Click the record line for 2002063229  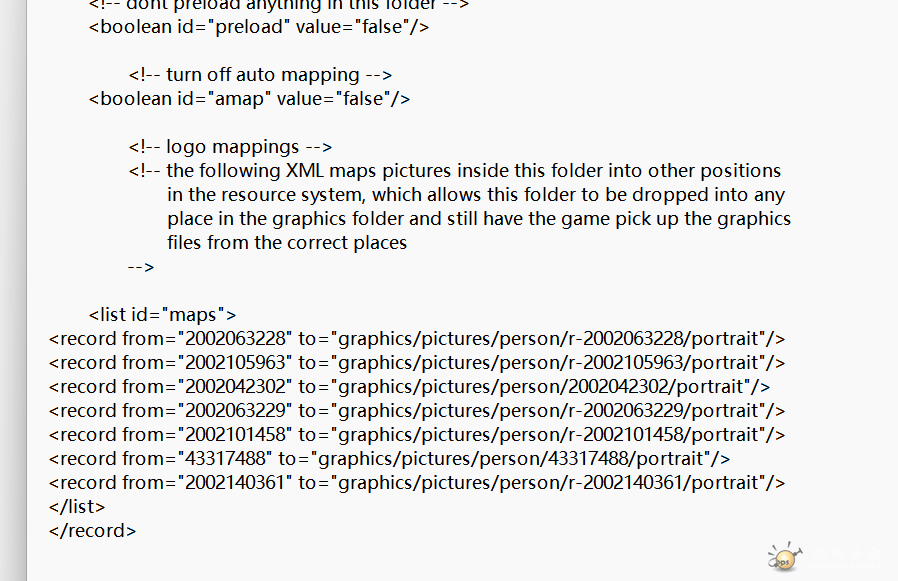coord(417,411)
